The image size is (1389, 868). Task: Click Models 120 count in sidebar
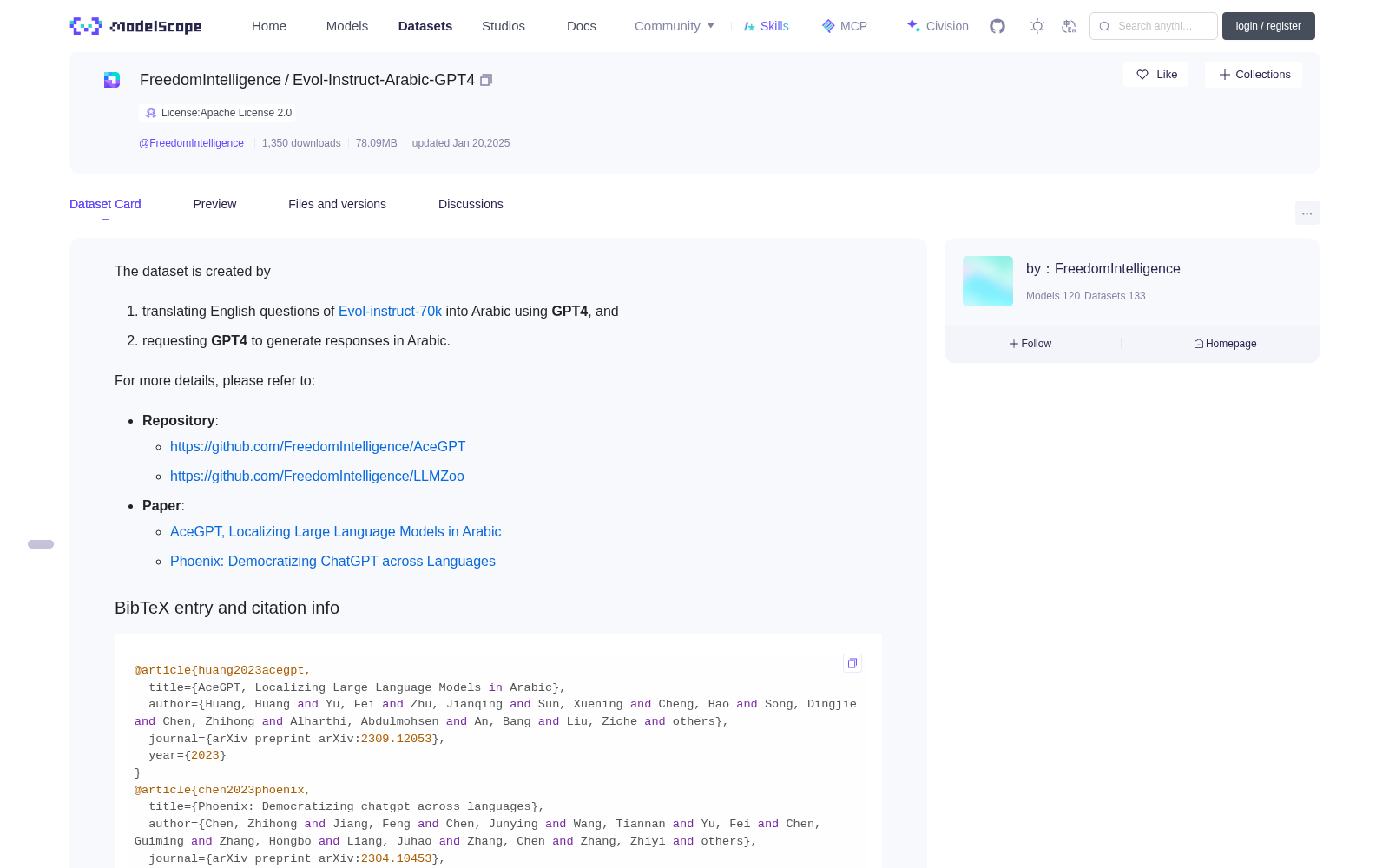[x=1053, y=296]
